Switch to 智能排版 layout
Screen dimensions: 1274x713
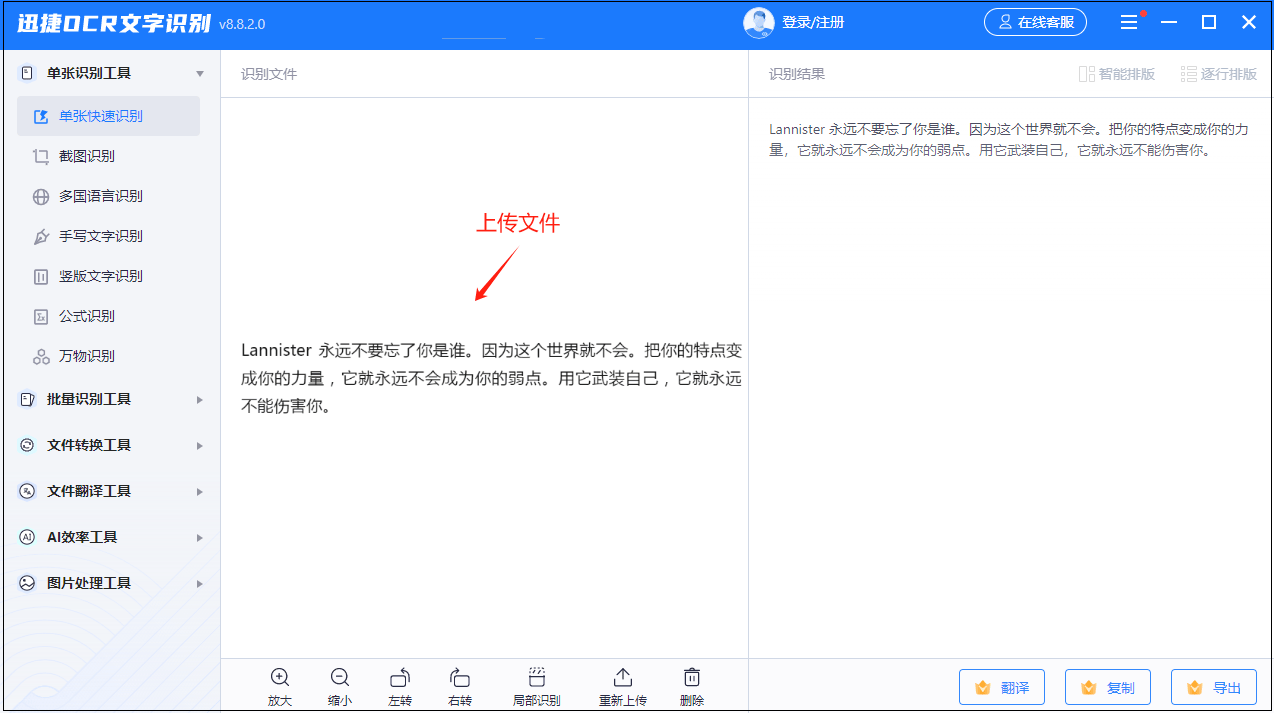tap(1117, 74)
